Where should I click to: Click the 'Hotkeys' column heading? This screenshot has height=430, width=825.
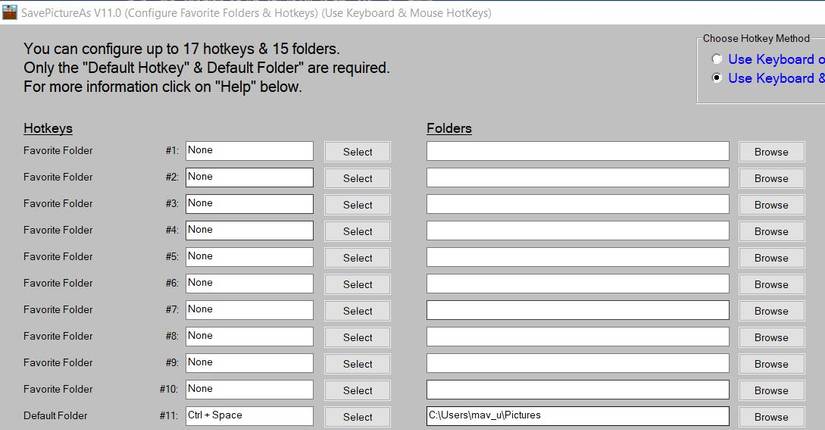point(48,128)
